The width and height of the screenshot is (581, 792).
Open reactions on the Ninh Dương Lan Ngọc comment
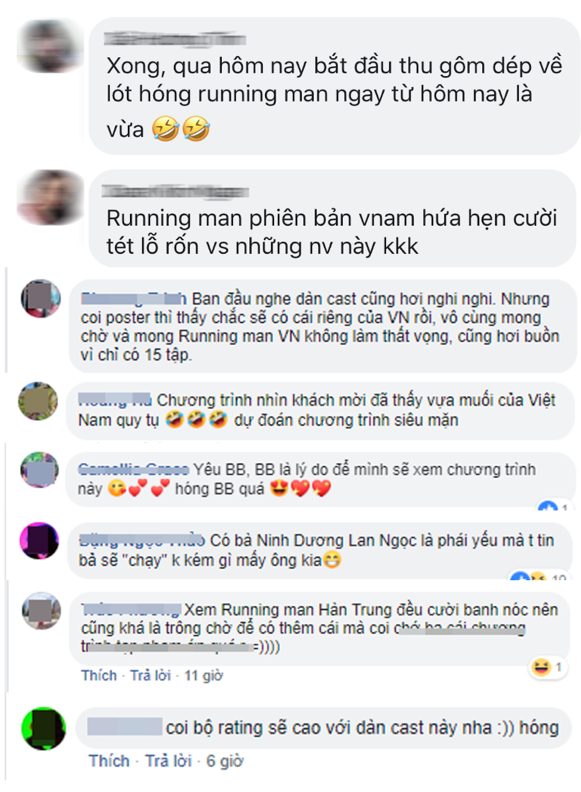538,577
